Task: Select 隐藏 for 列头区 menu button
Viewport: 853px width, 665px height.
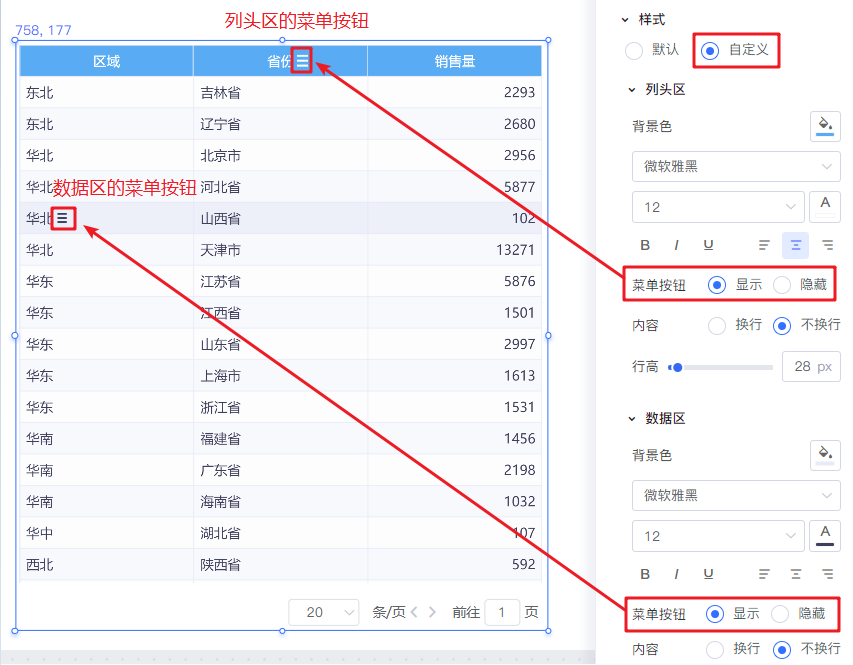Action: coord(782,285)
